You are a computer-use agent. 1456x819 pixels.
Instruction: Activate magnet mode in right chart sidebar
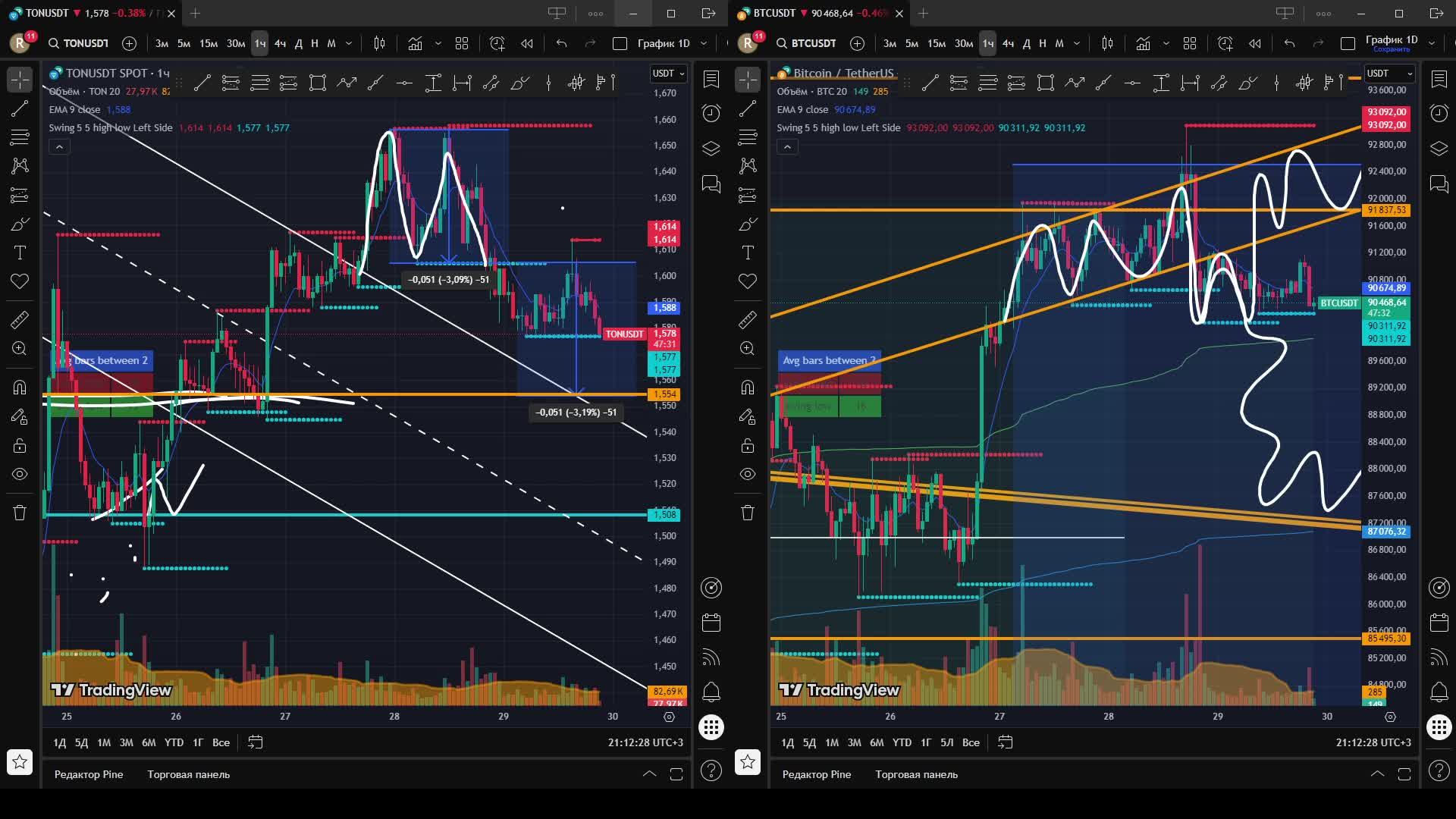pos(748,388)
